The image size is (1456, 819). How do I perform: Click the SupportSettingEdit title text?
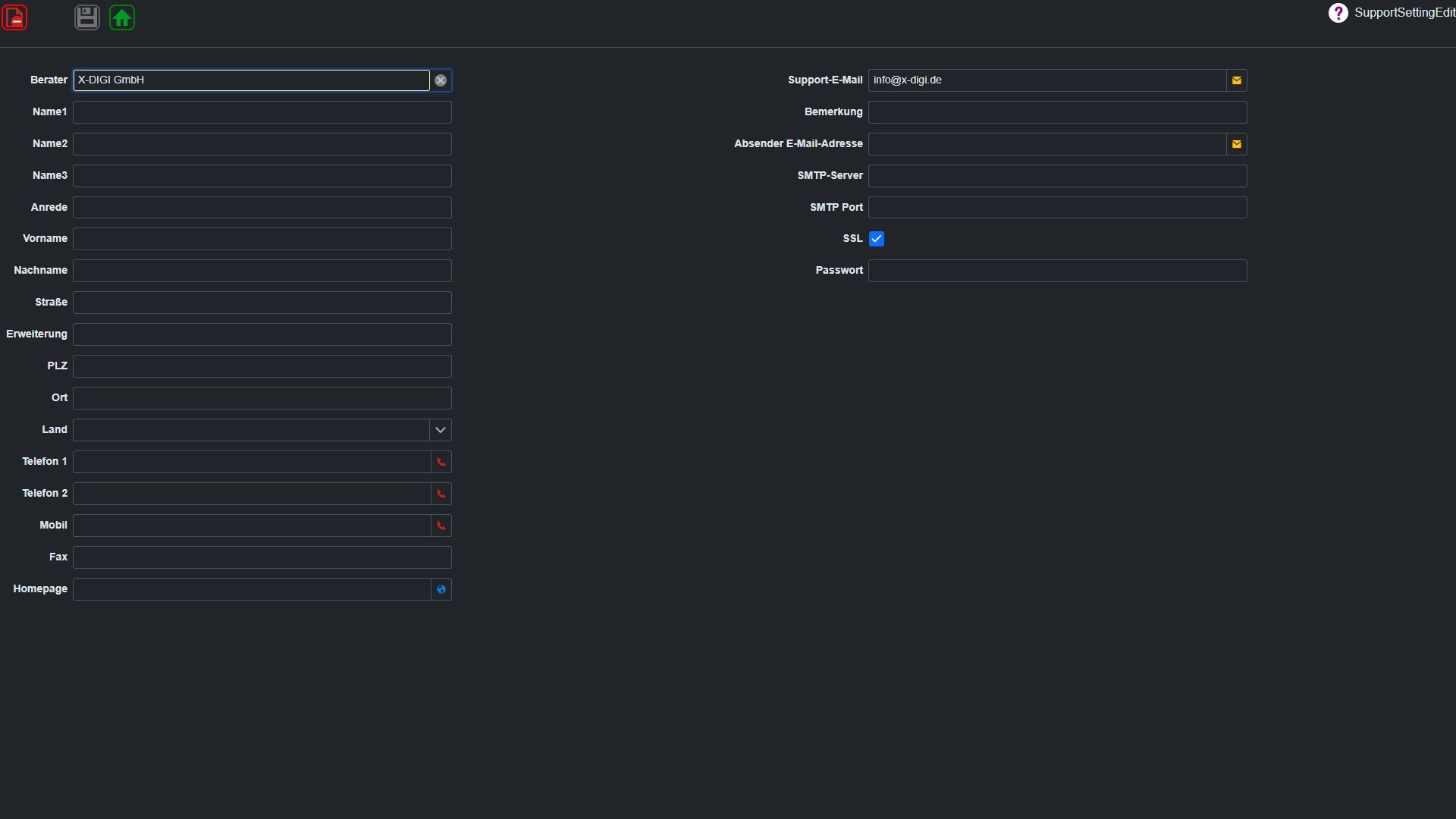pyautogui.click(x=1404, y=13)
